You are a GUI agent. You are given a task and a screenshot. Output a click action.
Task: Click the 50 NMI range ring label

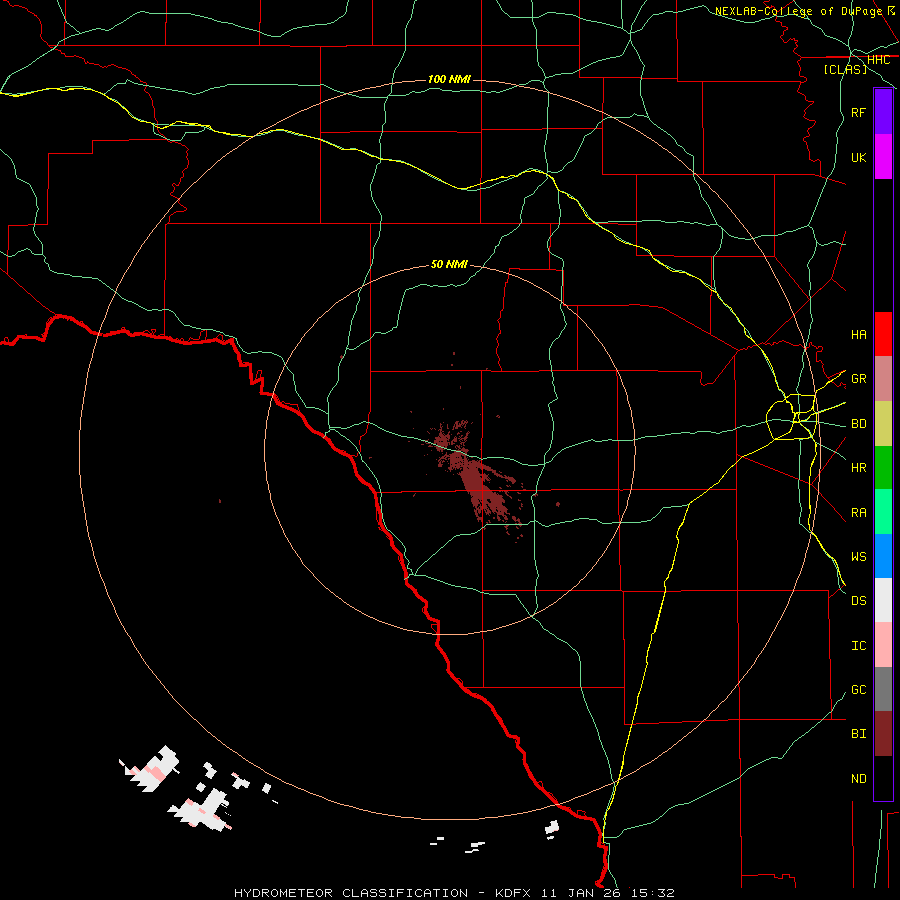click(x=449, y=264)
